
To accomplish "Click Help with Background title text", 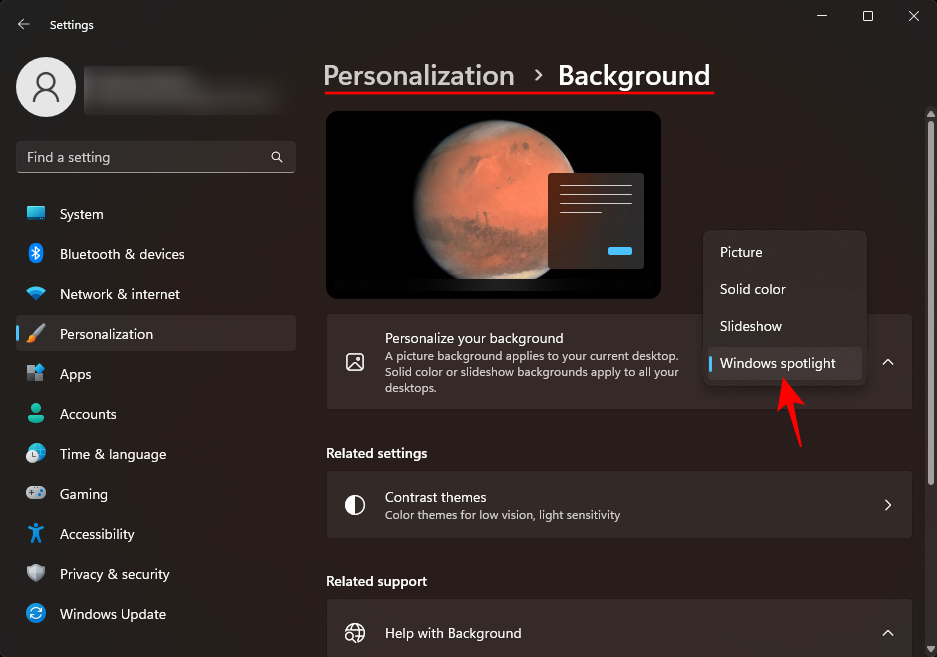I will (x=453, y=633).
